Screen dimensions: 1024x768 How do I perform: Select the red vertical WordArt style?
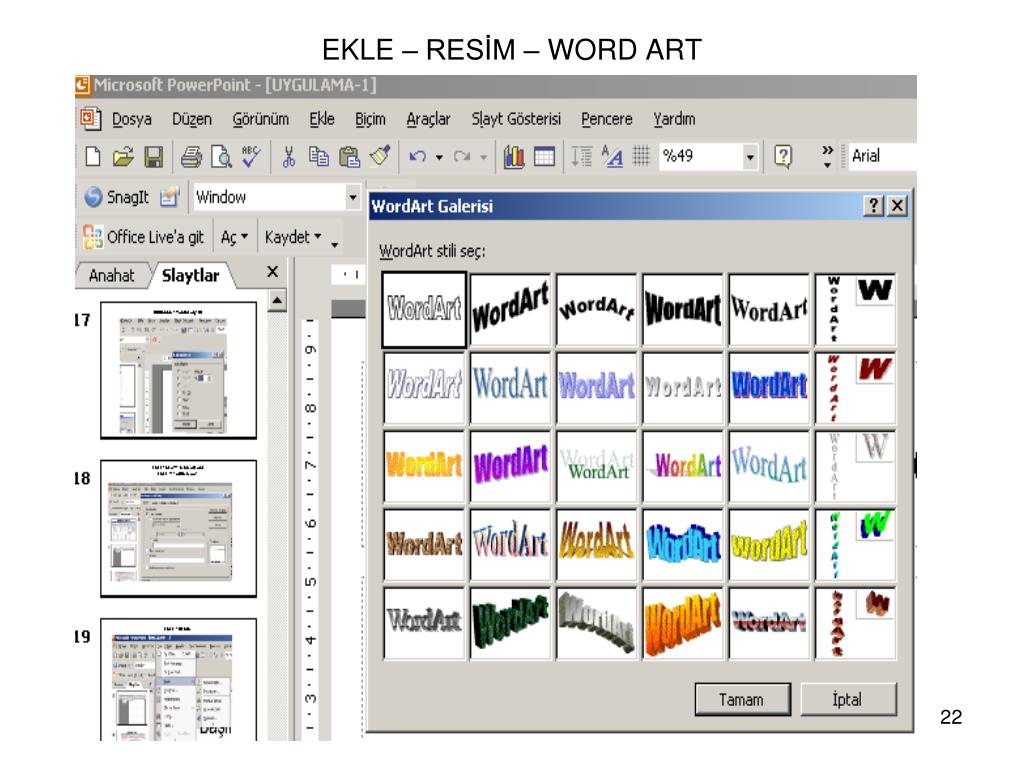point(855,388)
